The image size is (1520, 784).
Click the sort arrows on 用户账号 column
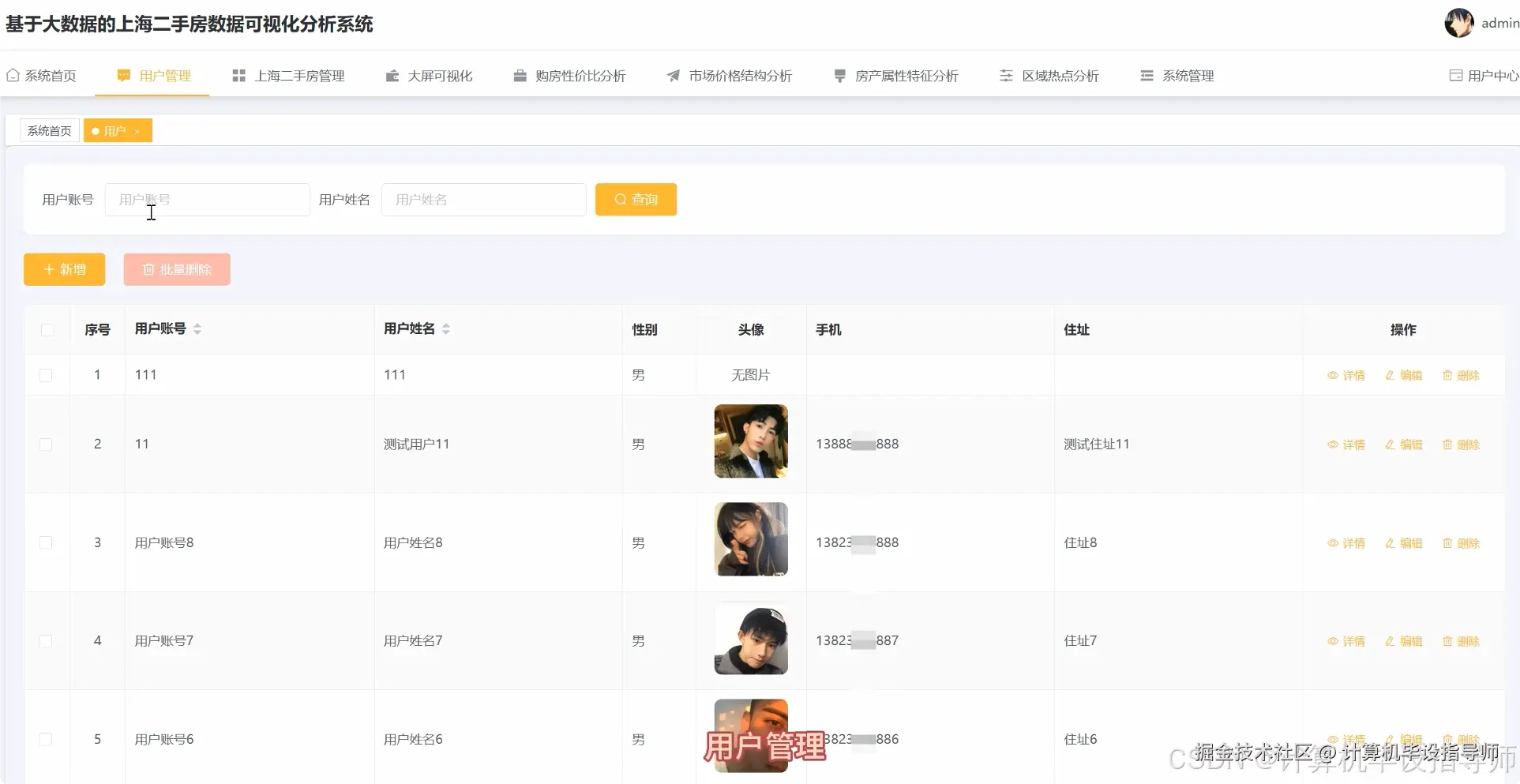click(197, 329)
